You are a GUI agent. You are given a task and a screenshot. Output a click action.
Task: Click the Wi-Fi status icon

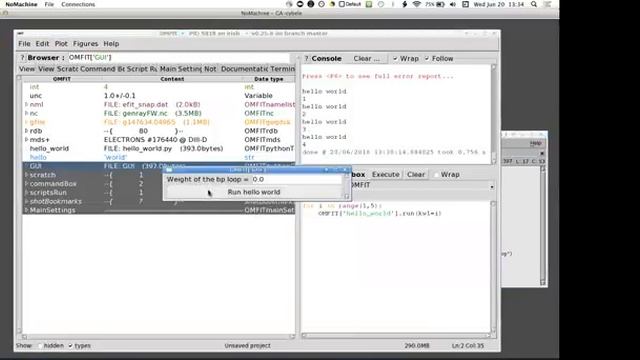click(416, 4)
